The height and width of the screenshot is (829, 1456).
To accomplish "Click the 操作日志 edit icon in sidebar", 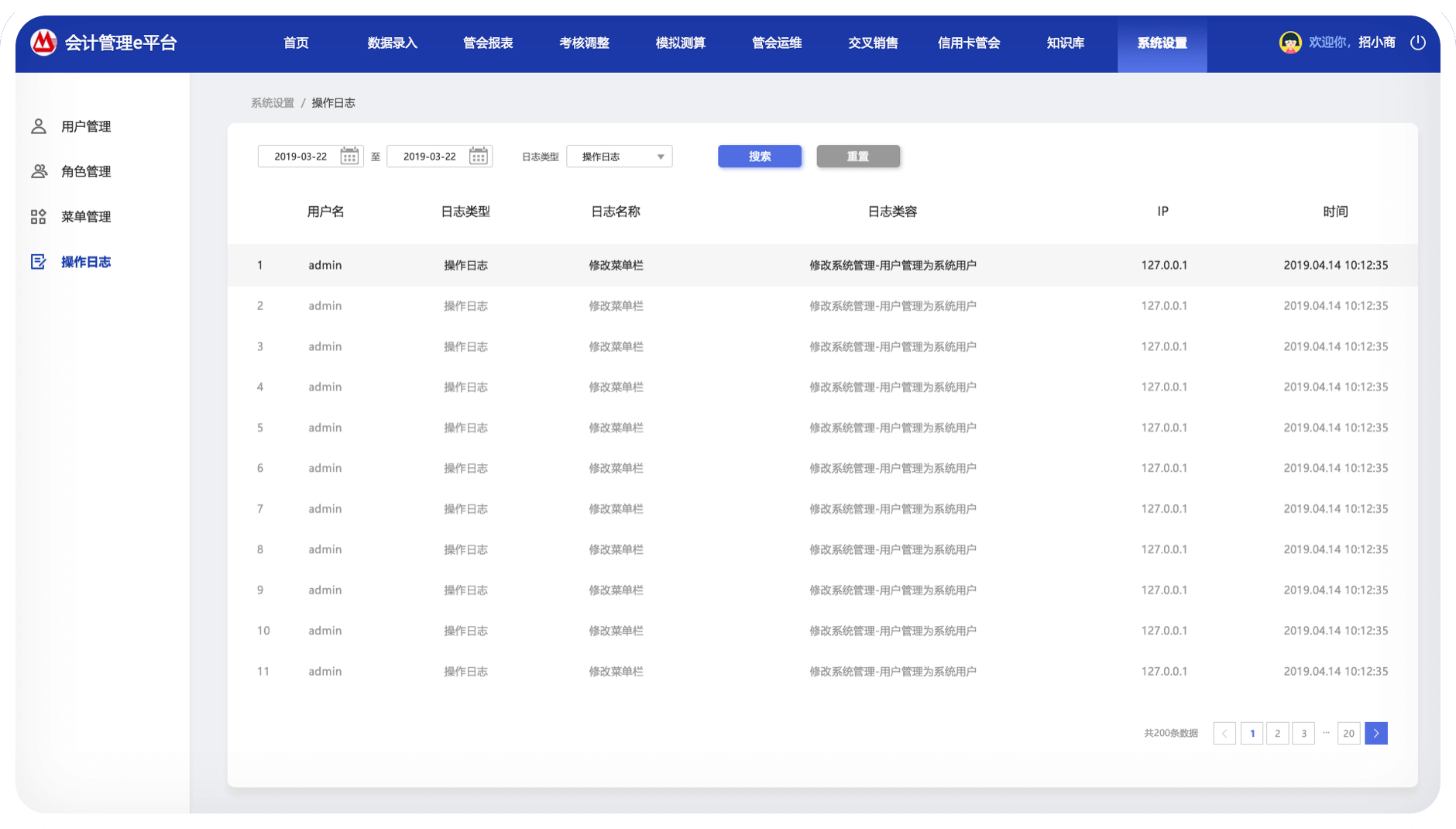I will coord(39,262).
